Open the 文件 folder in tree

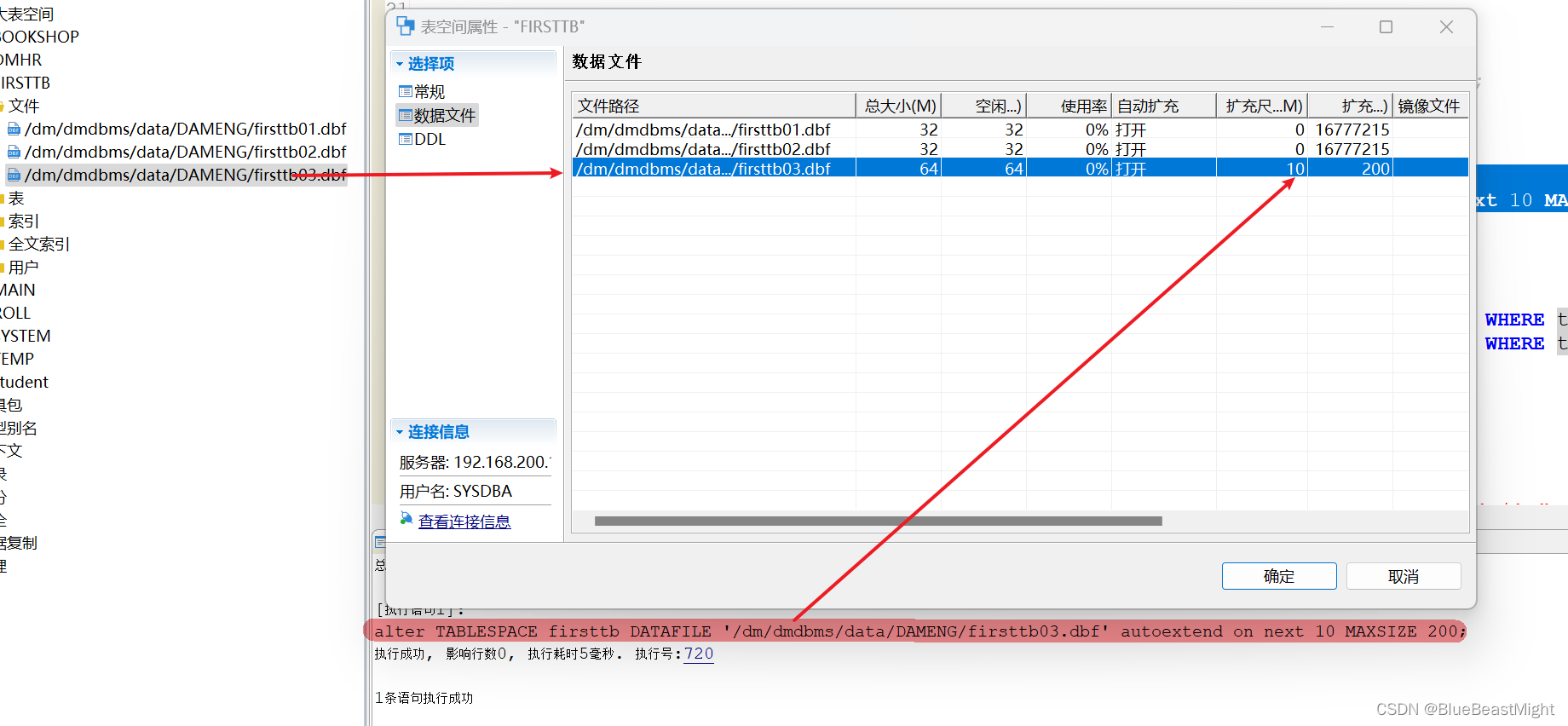point(24,106)
